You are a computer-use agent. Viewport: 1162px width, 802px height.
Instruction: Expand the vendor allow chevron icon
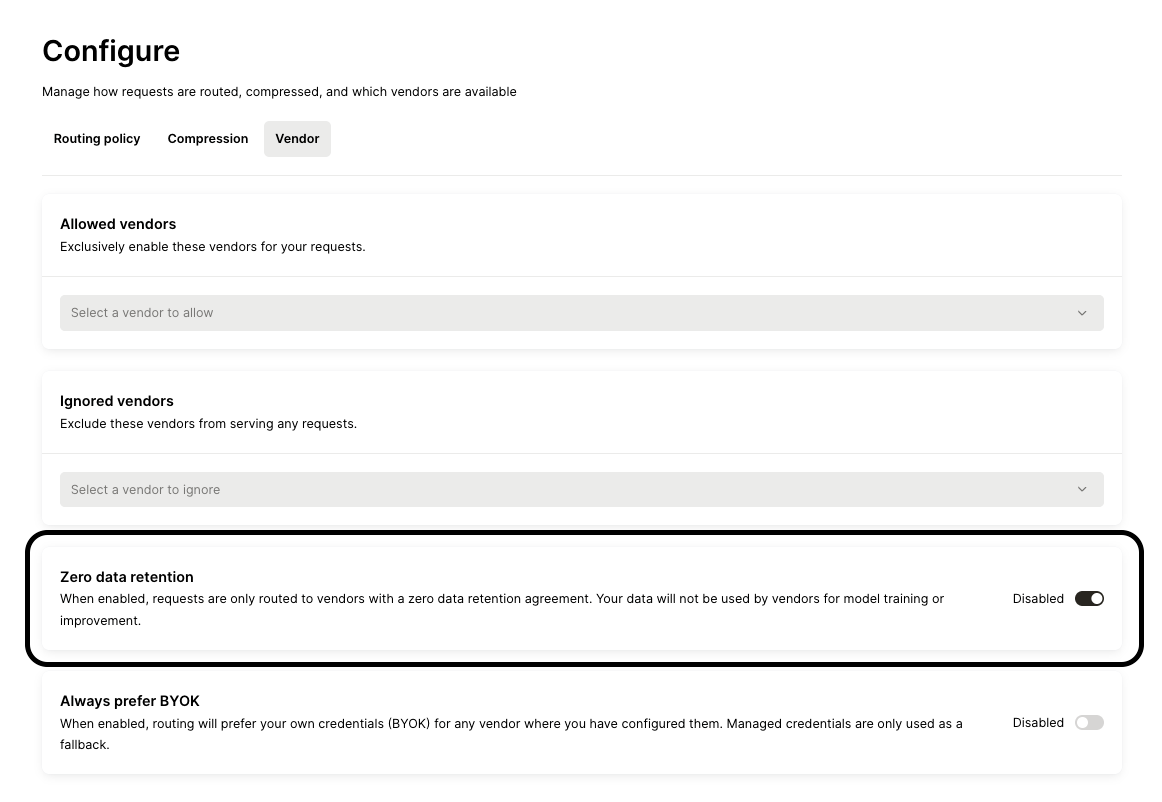click(1081, 312)
